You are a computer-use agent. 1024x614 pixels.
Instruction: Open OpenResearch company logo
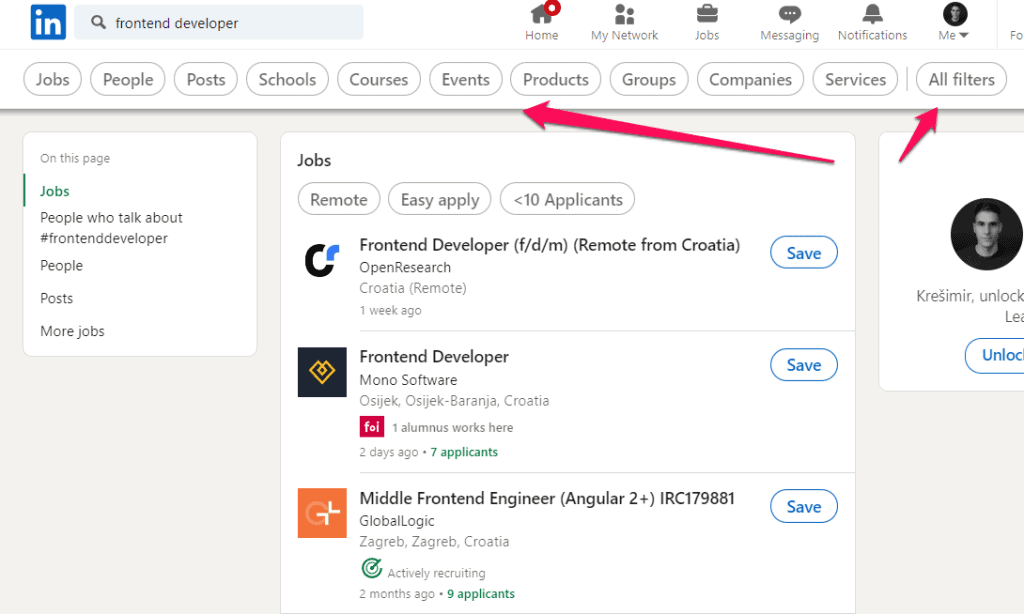322,259
